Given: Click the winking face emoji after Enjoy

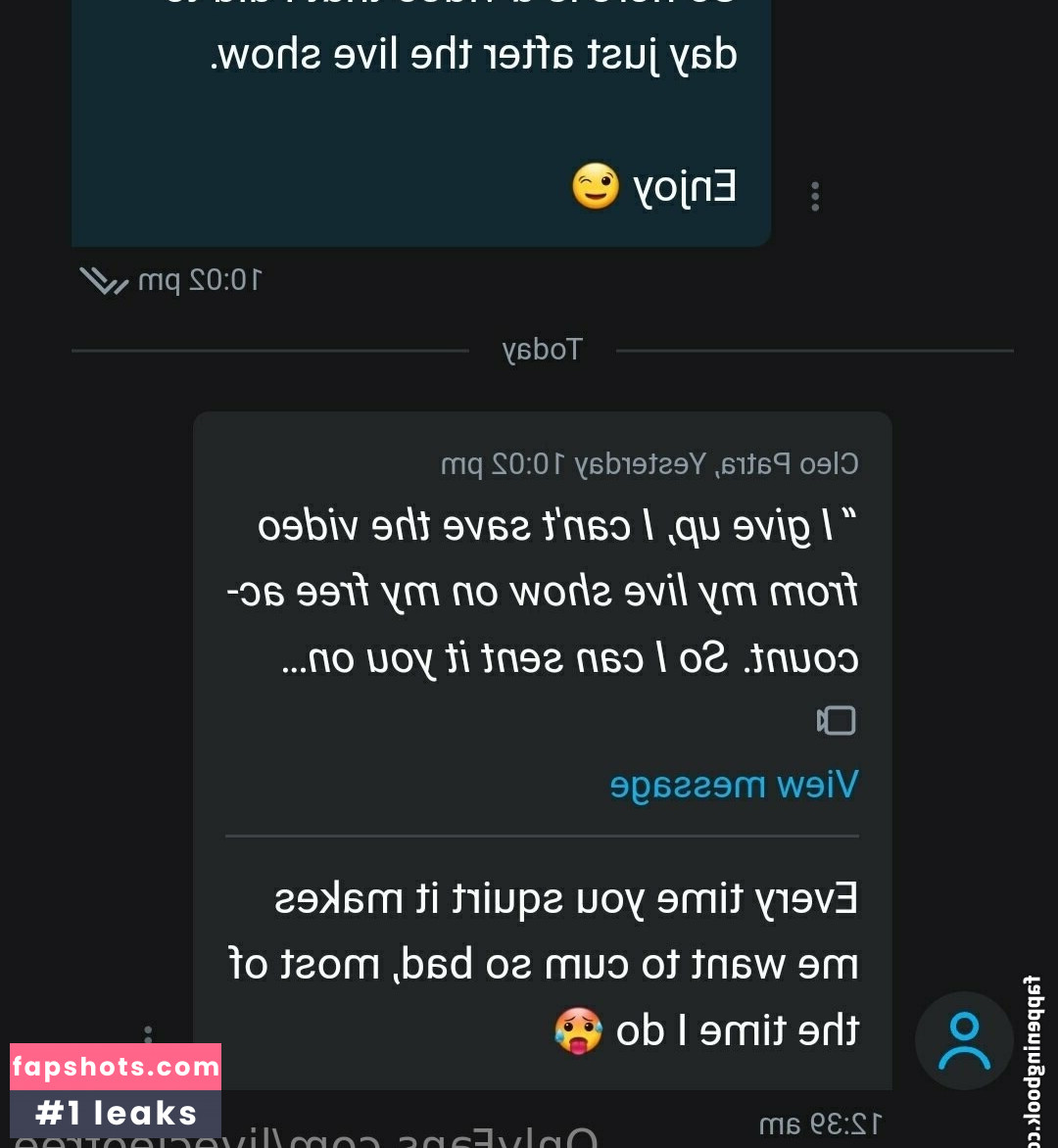Looking at the screenshot, I should tap(596, 186).
